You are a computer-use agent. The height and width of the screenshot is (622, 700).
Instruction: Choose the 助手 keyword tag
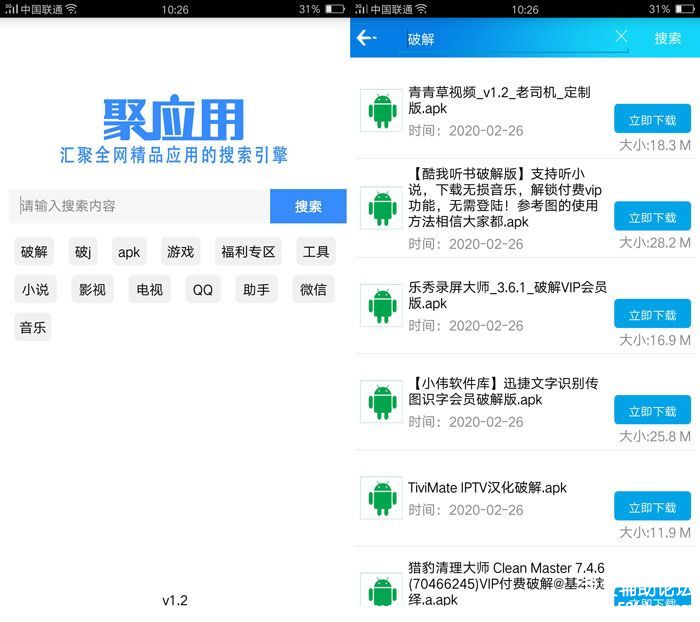click(257, 289)
